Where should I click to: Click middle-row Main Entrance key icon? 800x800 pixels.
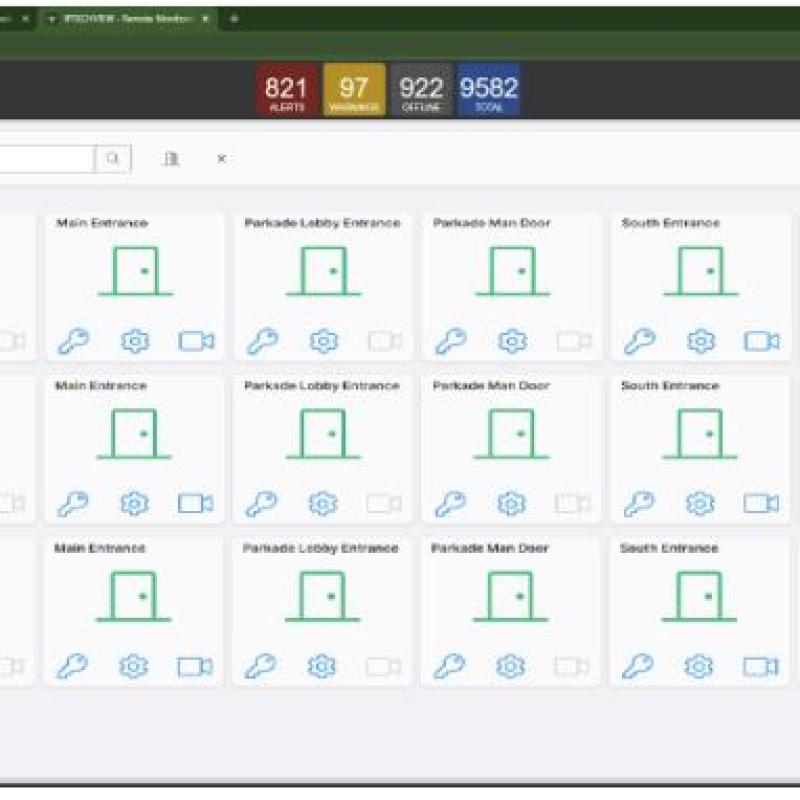[73, 504]
